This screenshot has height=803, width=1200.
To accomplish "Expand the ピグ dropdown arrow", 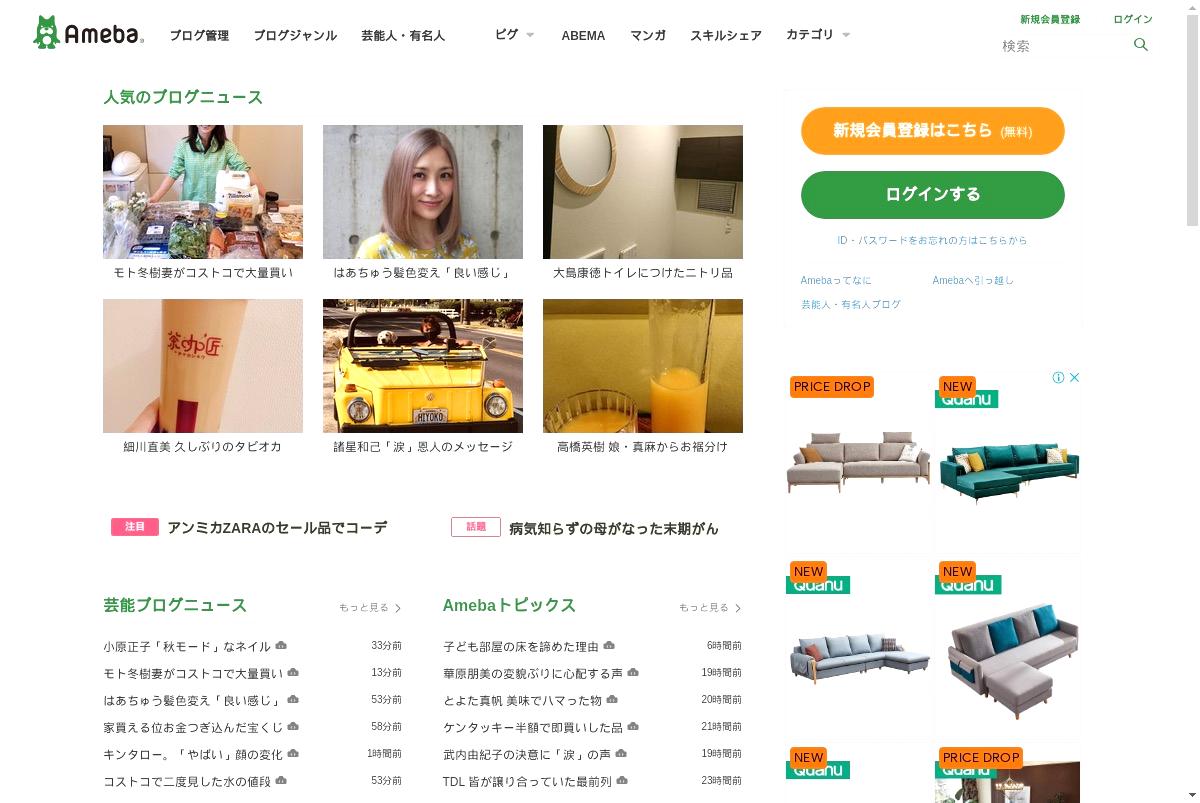I will tap(530, 35).
